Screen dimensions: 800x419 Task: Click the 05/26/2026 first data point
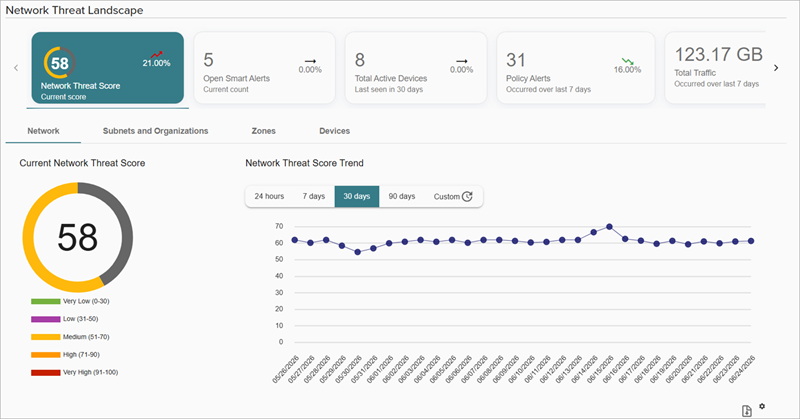(294, 240)
